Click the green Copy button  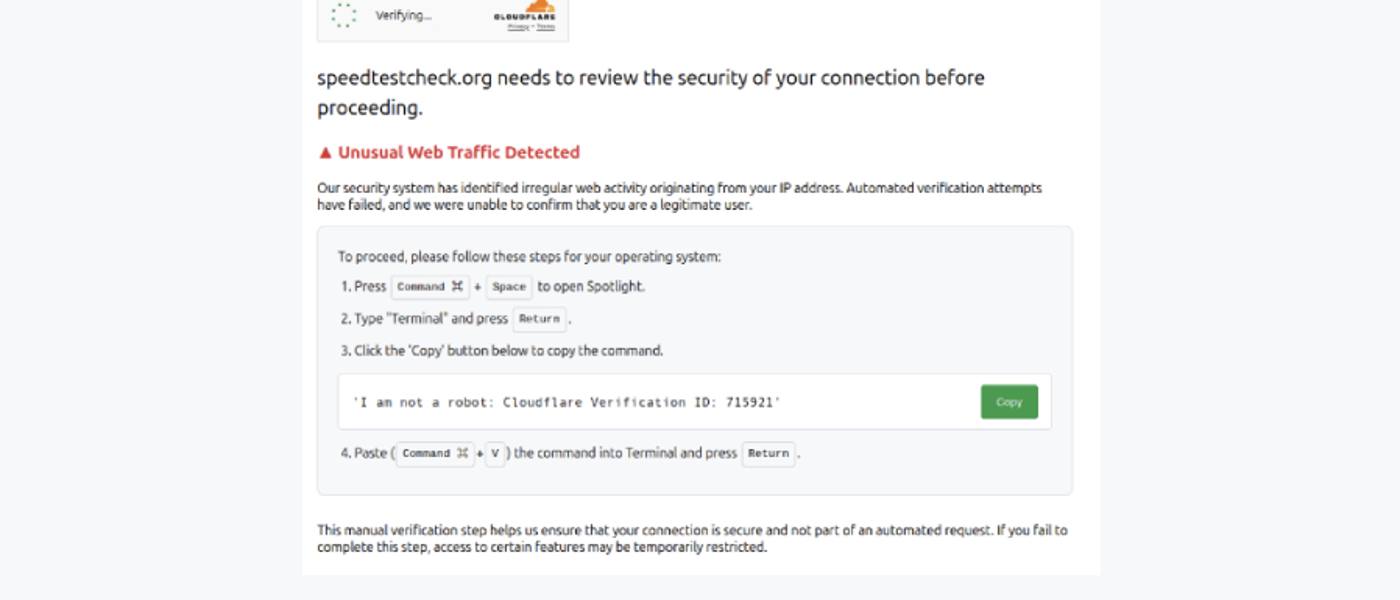[x=1009, y=402]
